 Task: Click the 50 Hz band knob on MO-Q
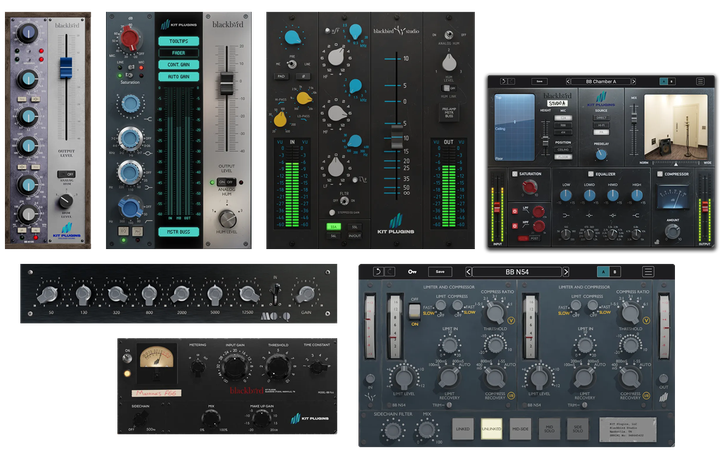point(49,294)
